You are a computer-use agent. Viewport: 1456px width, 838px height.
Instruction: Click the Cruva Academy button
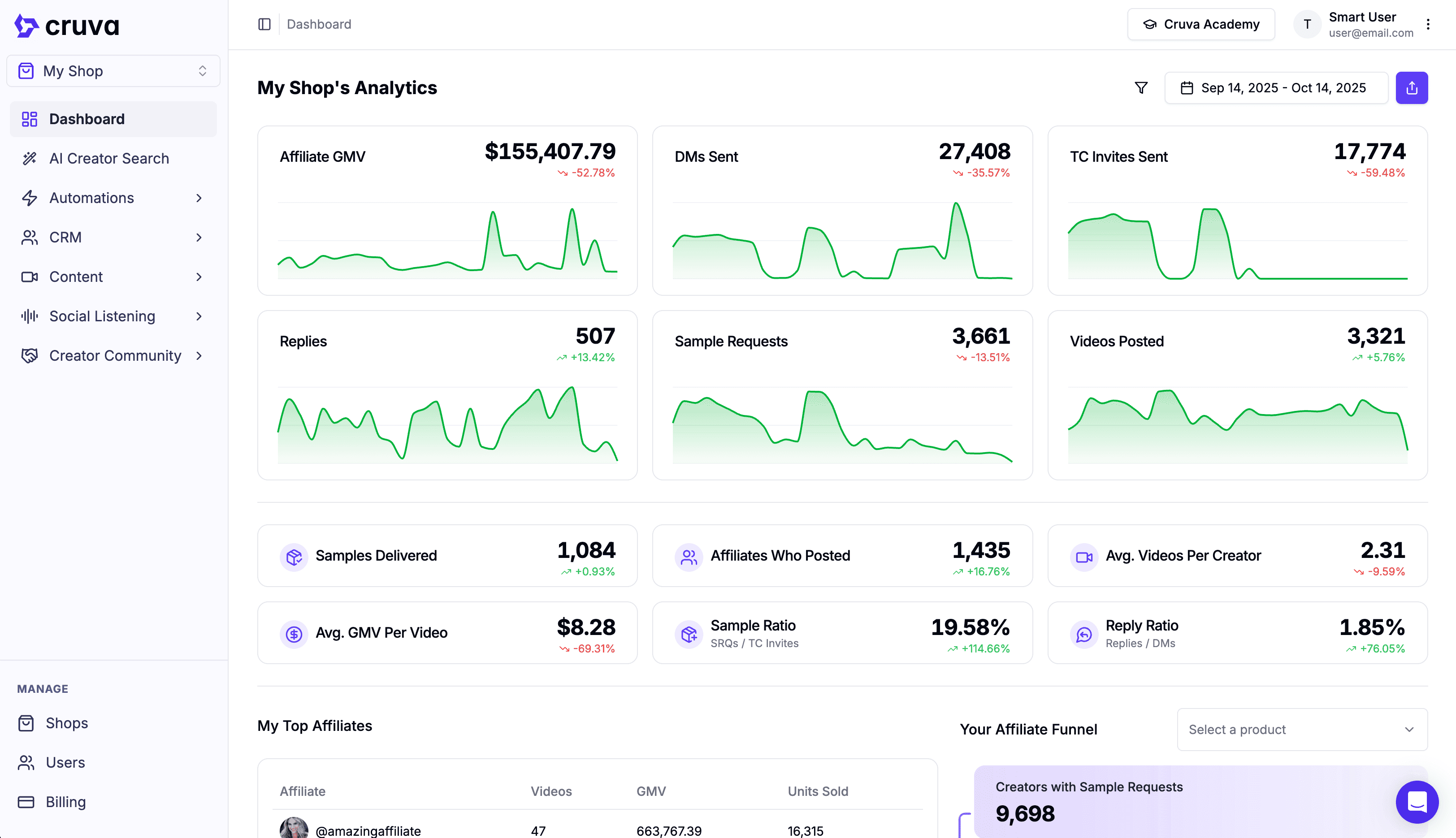(x=1201, y=24)
